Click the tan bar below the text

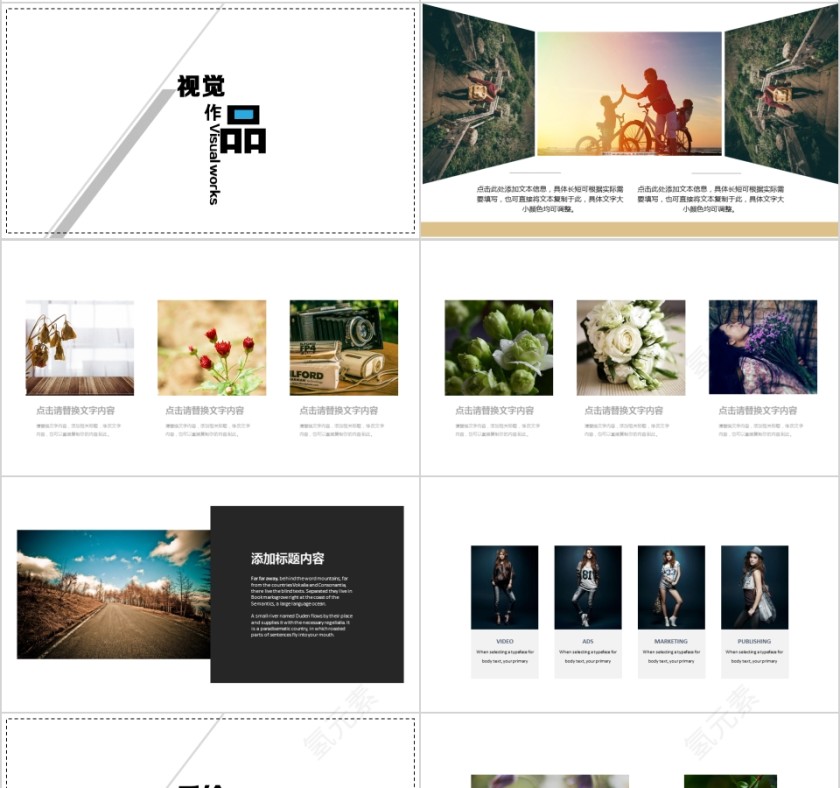point(628,229)
